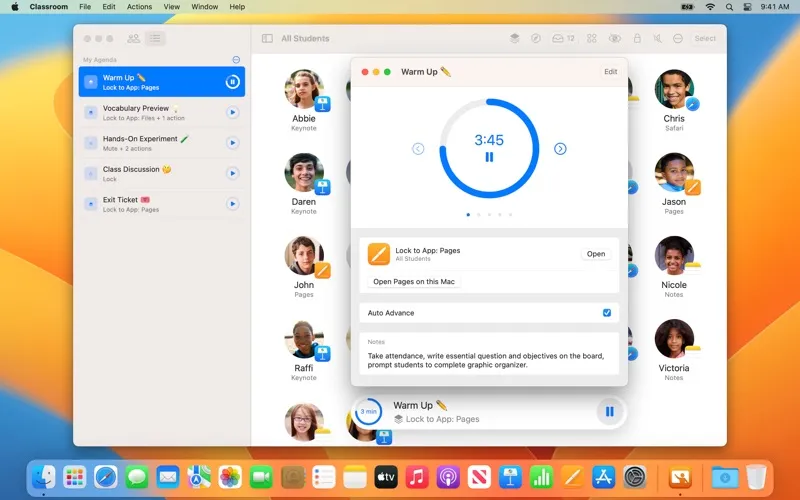Click Edit in the Warm Up window

click(611, 72)
